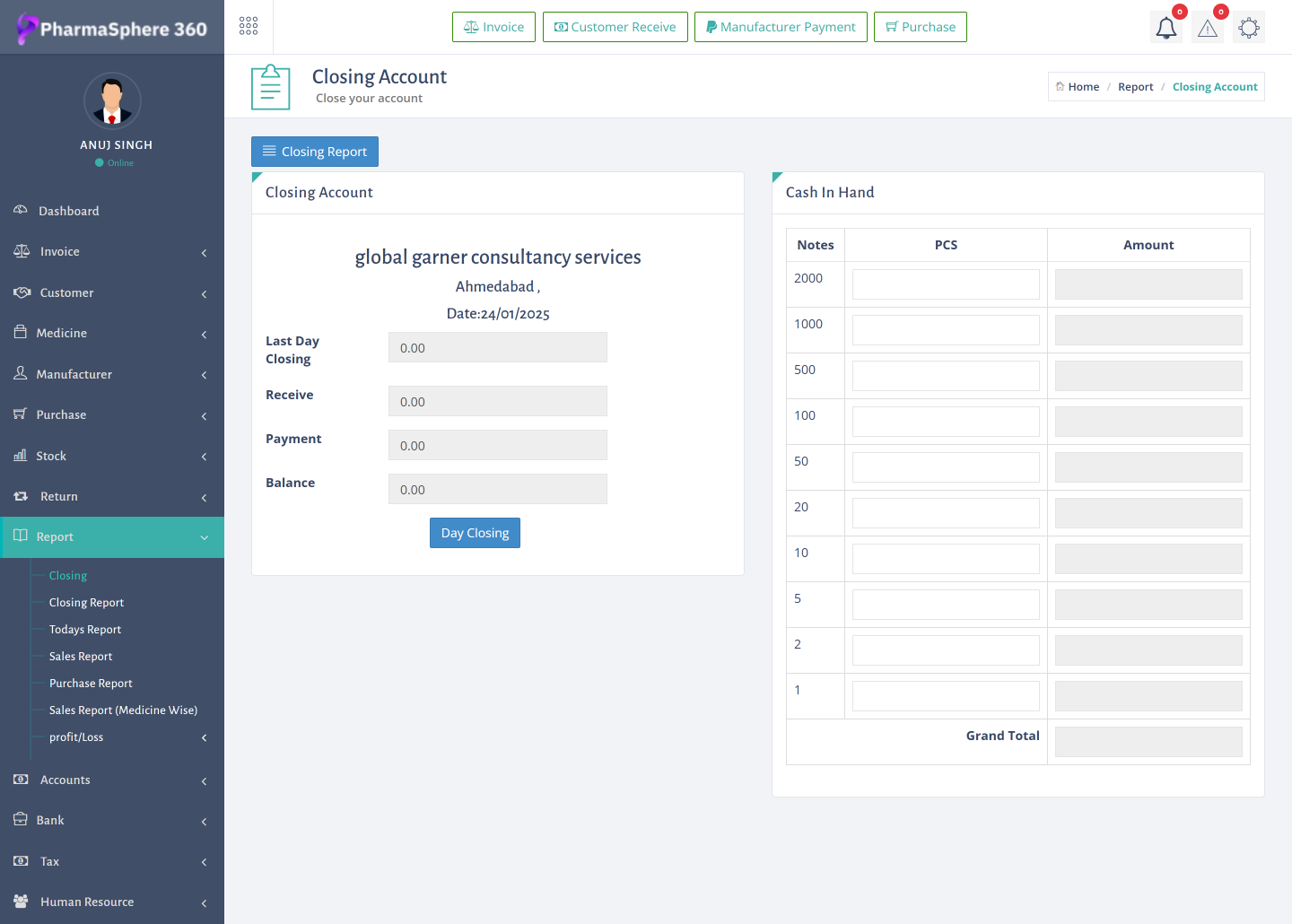The width and height of the screenshot is (1292, 924).
Task: Click the Closing Account clipboard icon
Action: [271, 87]
